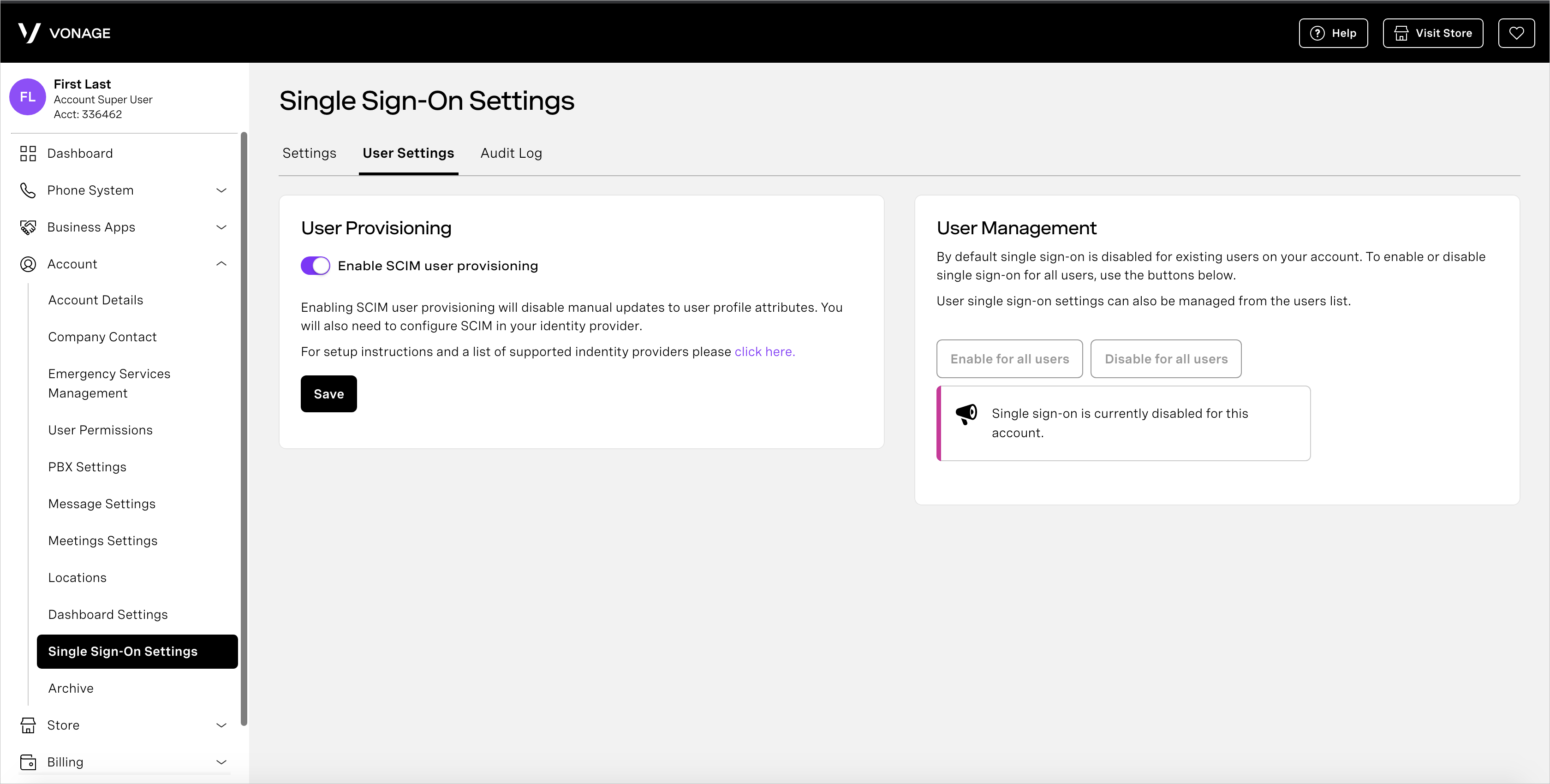1550x784 pixels.
Task: Click the Business Apps sidebar icon
Action: point(28,227)
